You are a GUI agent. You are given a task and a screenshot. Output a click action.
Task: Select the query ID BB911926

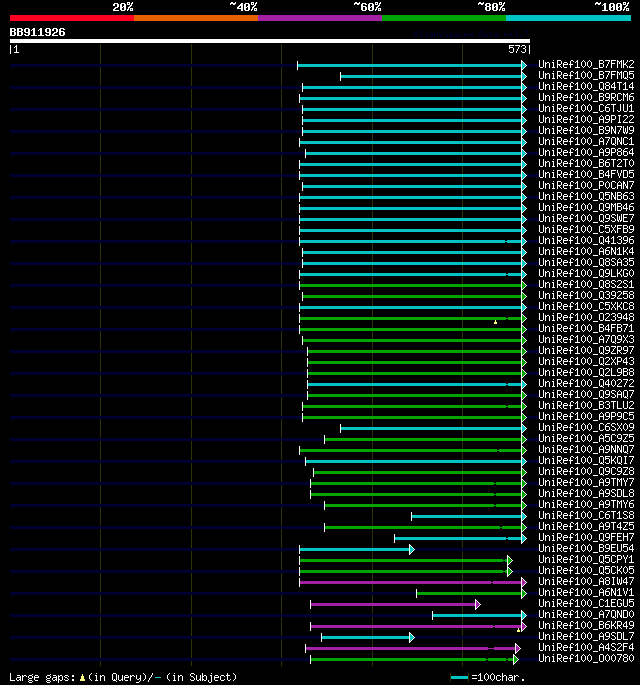[x=38, y=32]
